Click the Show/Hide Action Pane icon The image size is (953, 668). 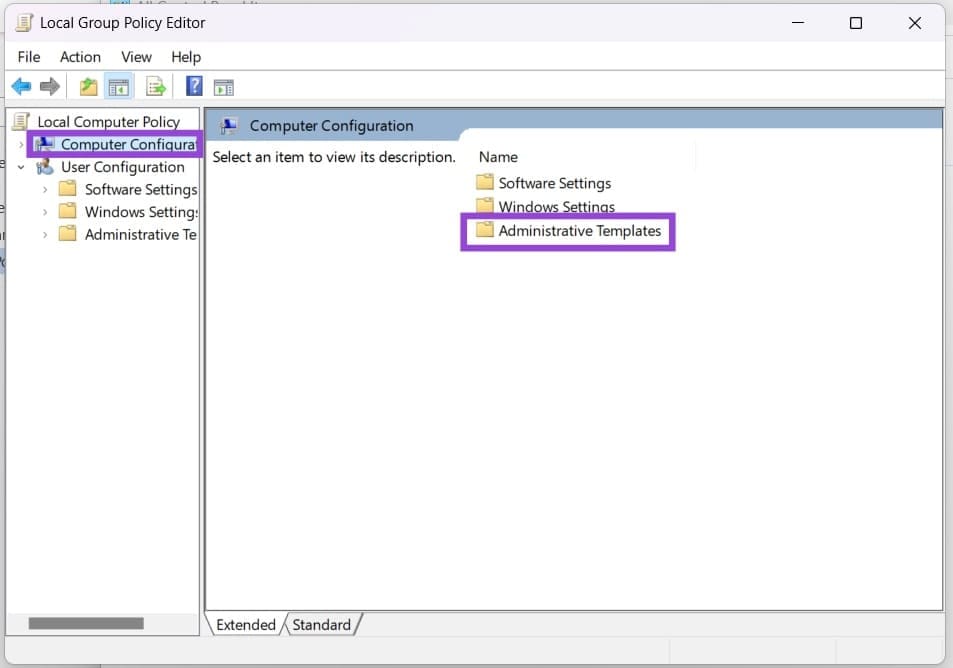224,86
